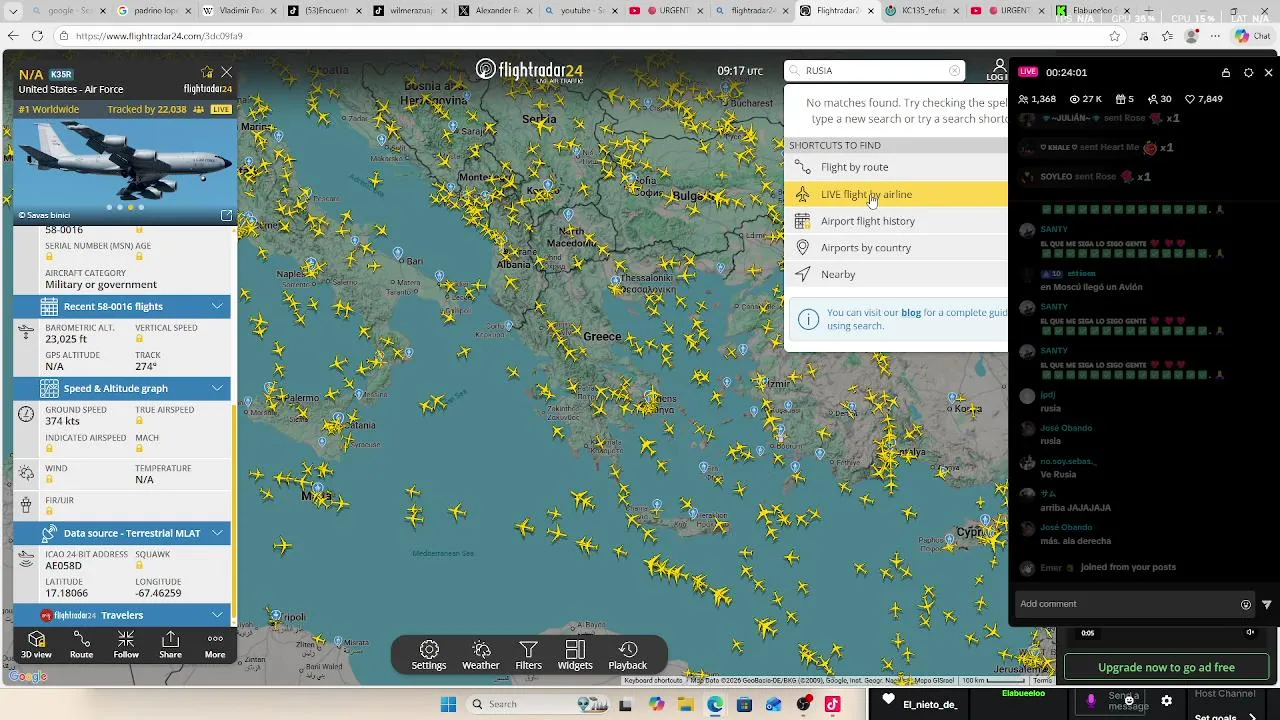Screen dimensions: 1280x720
Task: Switch to the padrino lopez browser tab
Action: (155, 11)
